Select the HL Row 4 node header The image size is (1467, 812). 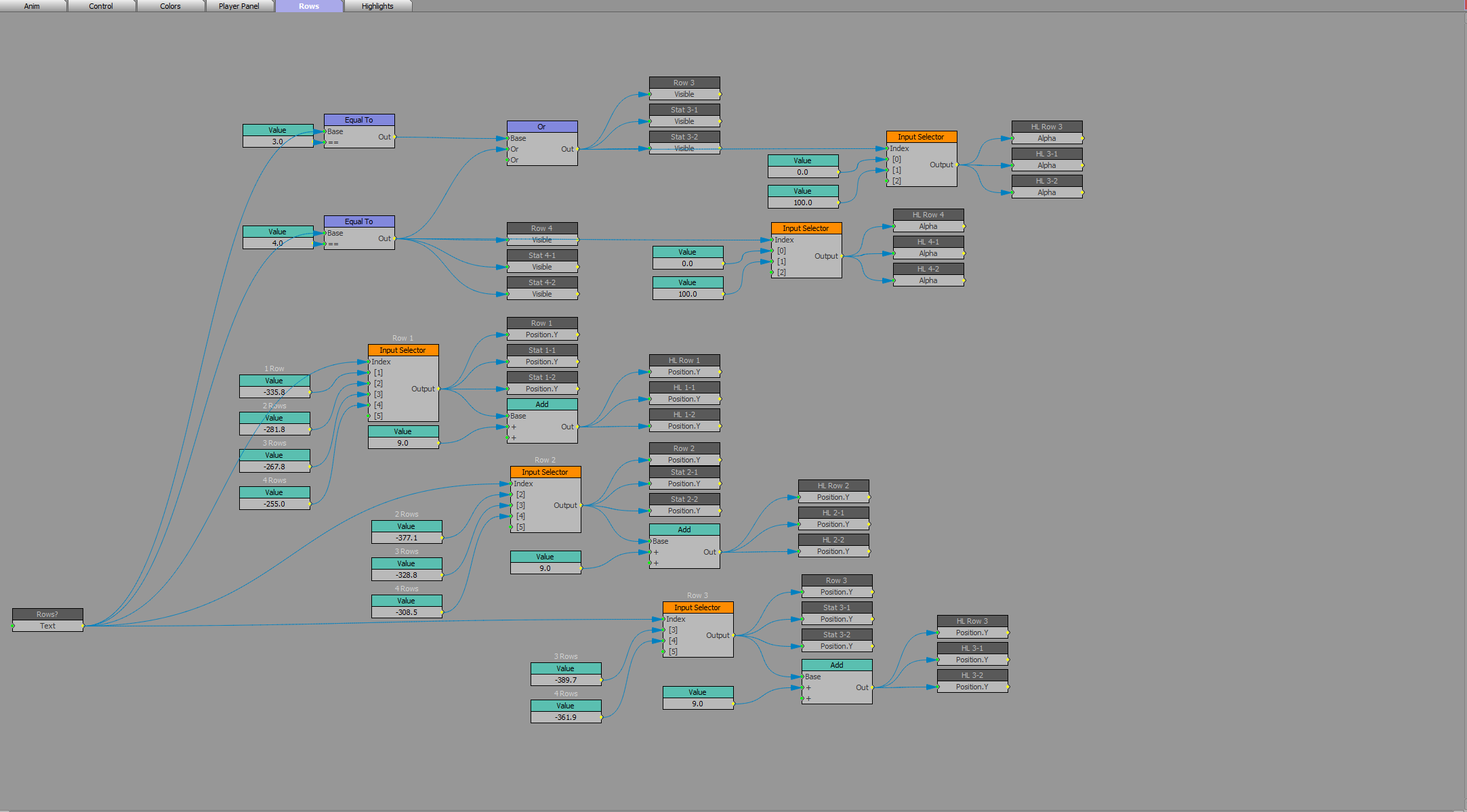[928, 215]
